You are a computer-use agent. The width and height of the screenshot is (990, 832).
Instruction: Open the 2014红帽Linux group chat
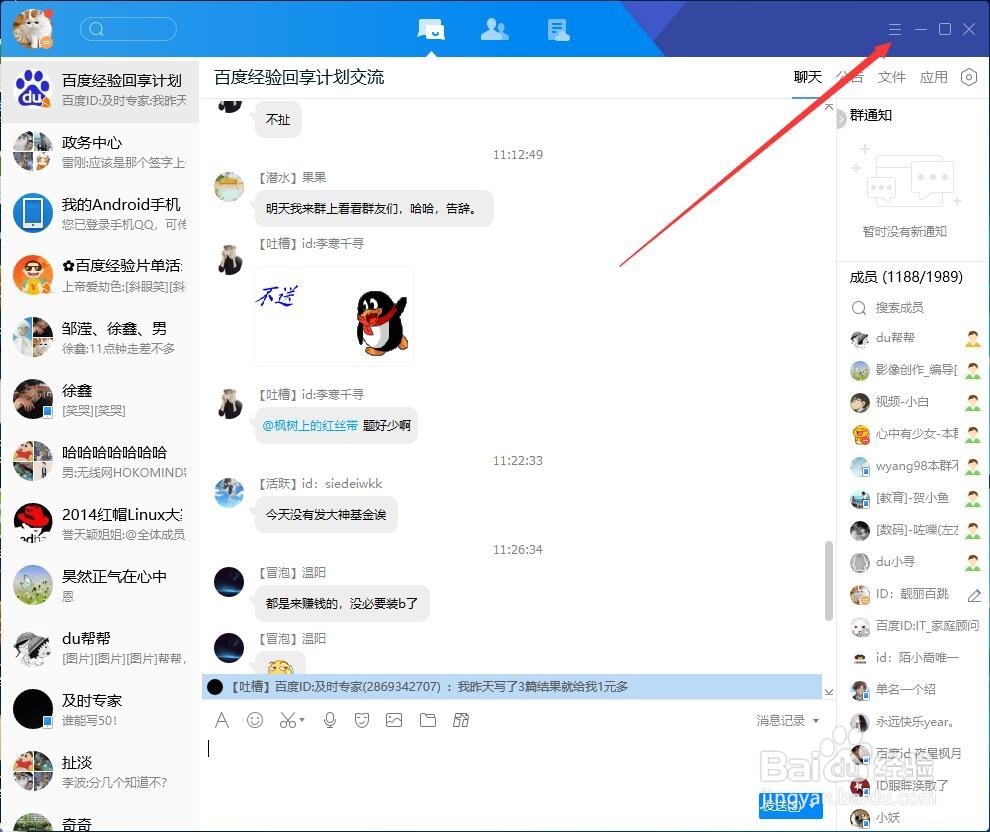pyautogui.click(x=100, y=523)
